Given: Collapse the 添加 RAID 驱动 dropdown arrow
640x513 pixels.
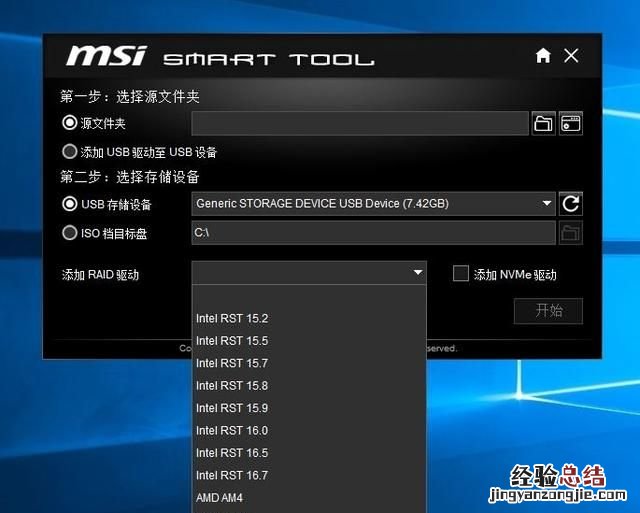Looking at the screenshot, I should tap(418, 272).
